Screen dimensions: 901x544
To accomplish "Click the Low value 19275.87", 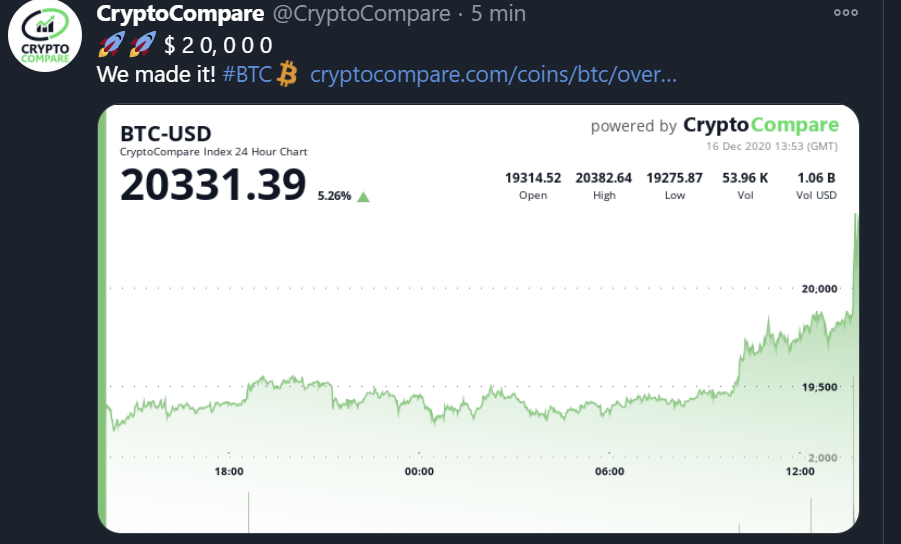I will coord(674,178).
